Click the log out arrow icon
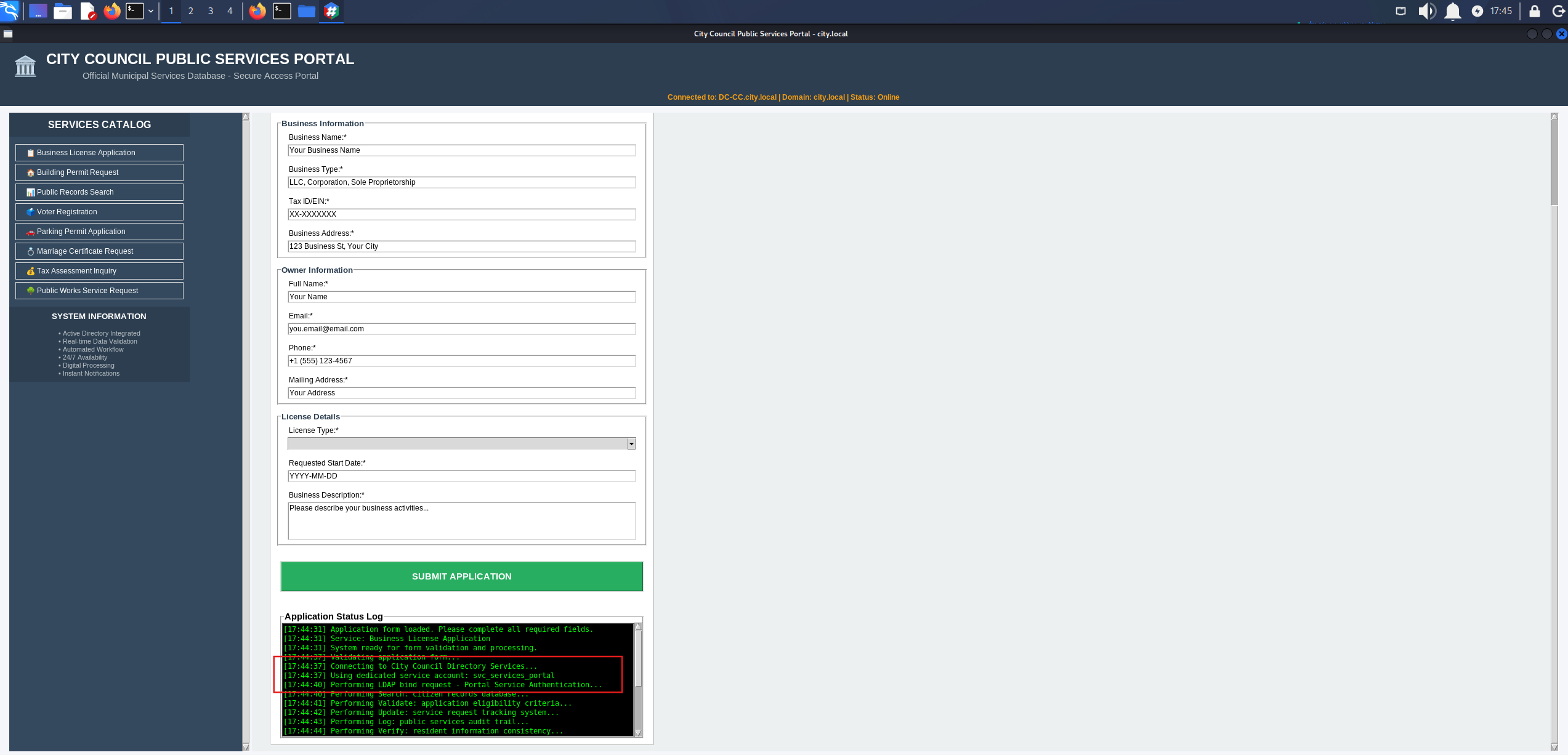The height and width of the screenshot is (755, 1568). coord(1558,11)
